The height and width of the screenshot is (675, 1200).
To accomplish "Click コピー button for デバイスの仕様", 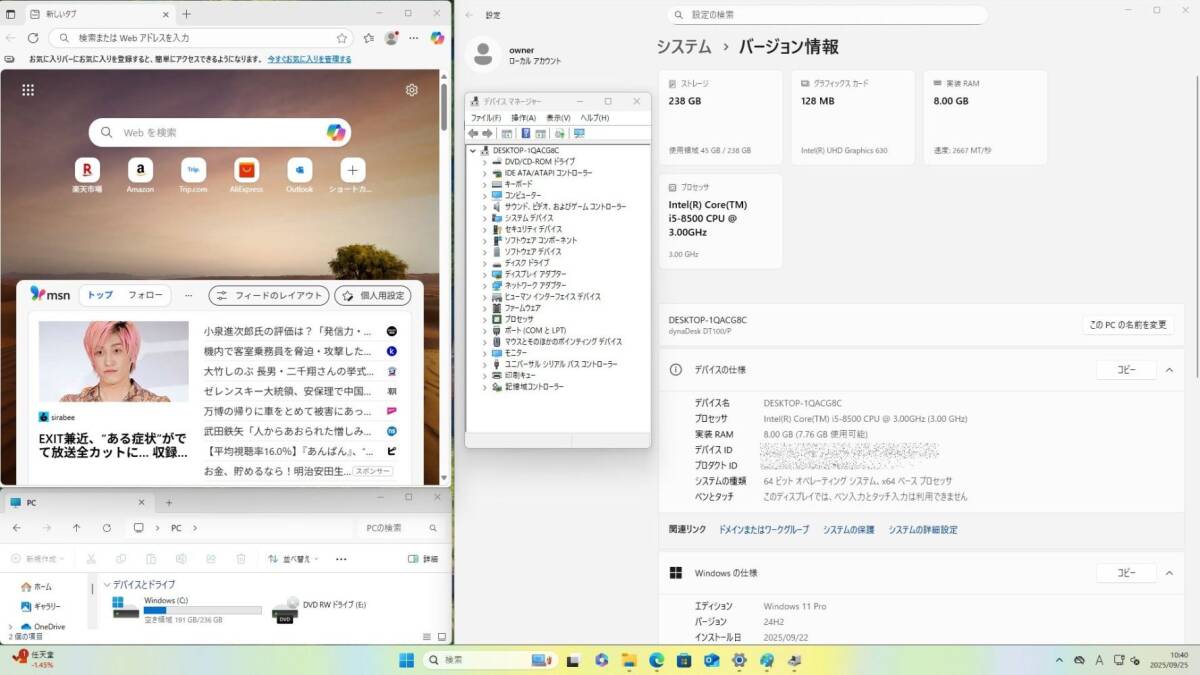I will click(x=1126, y=370).
